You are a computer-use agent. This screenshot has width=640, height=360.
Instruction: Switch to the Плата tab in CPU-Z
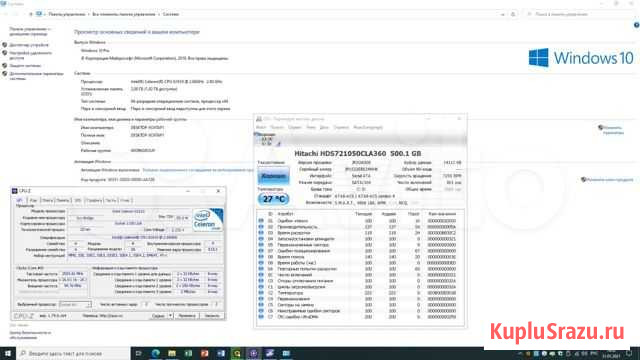[47, 200]
